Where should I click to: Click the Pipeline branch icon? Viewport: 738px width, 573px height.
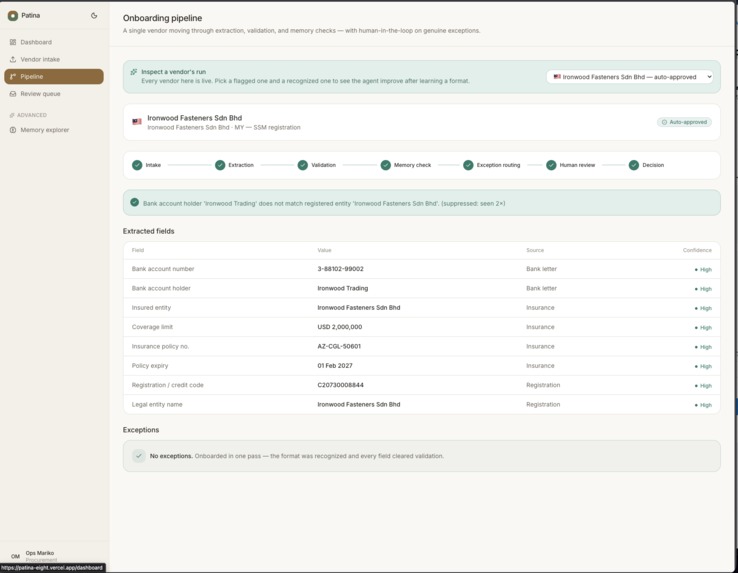point(13,76)
